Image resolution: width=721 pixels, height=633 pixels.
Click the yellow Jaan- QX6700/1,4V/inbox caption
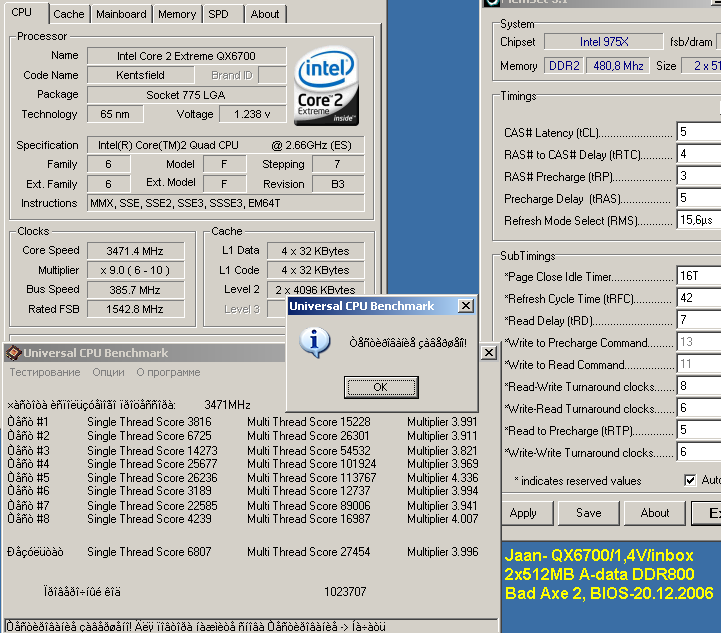[x=599, y=556]
